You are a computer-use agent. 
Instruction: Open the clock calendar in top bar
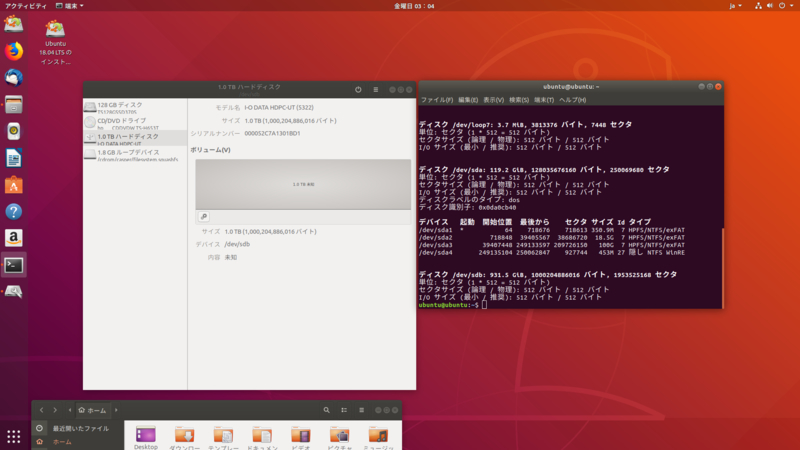(x=414, y=6)
